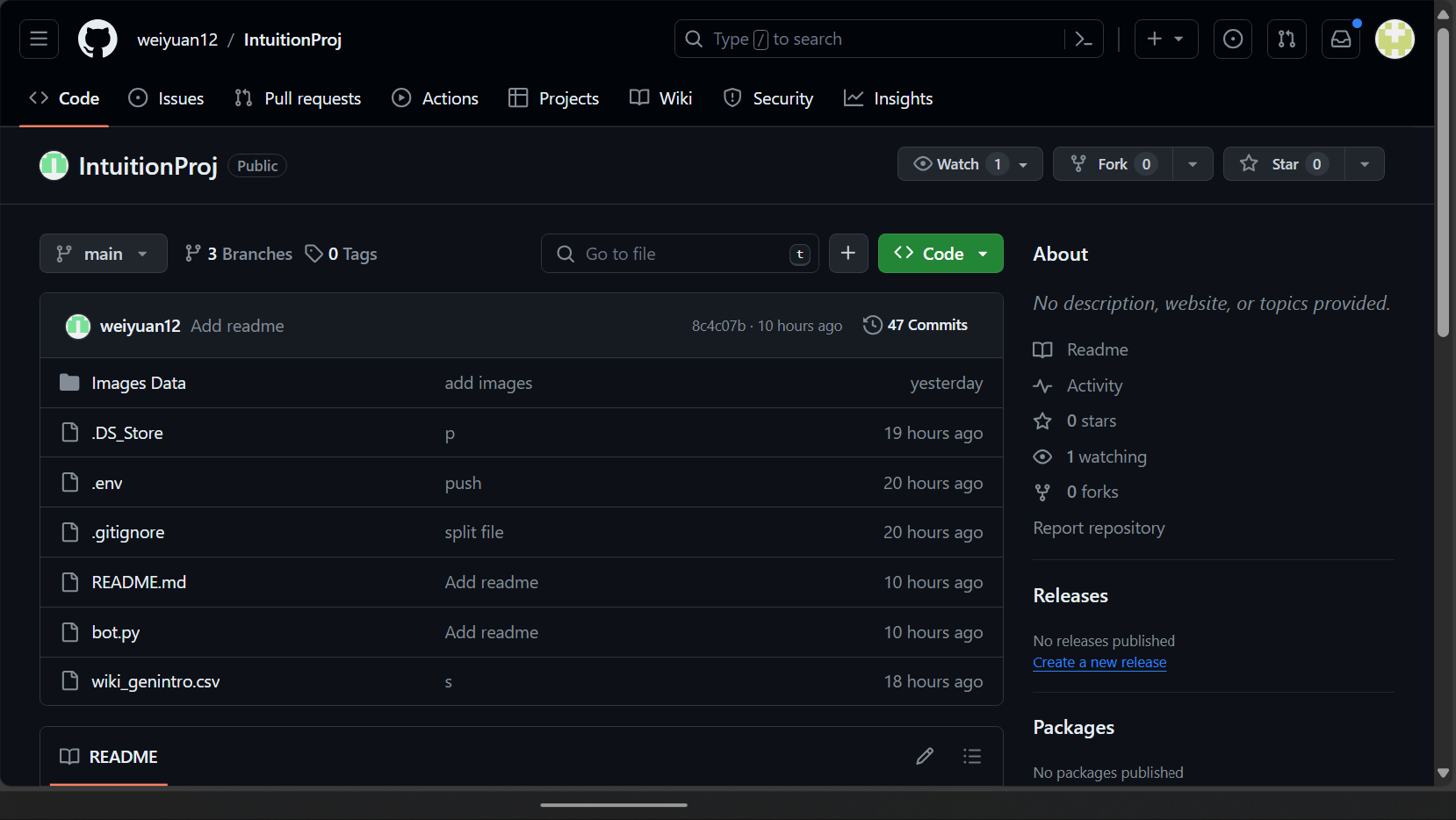The image size is (1456, 820).
Task: Open the Readme link in About
Action: [x=1097, y=349]
